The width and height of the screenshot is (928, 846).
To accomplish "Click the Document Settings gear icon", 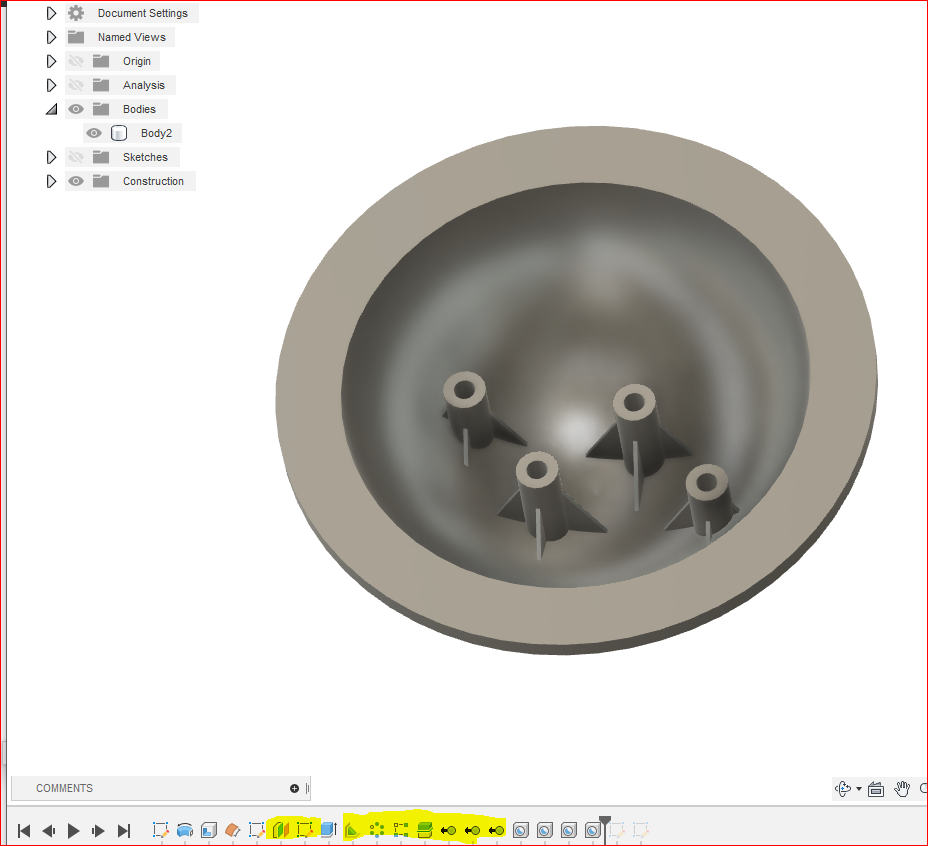I will point(76,13).
